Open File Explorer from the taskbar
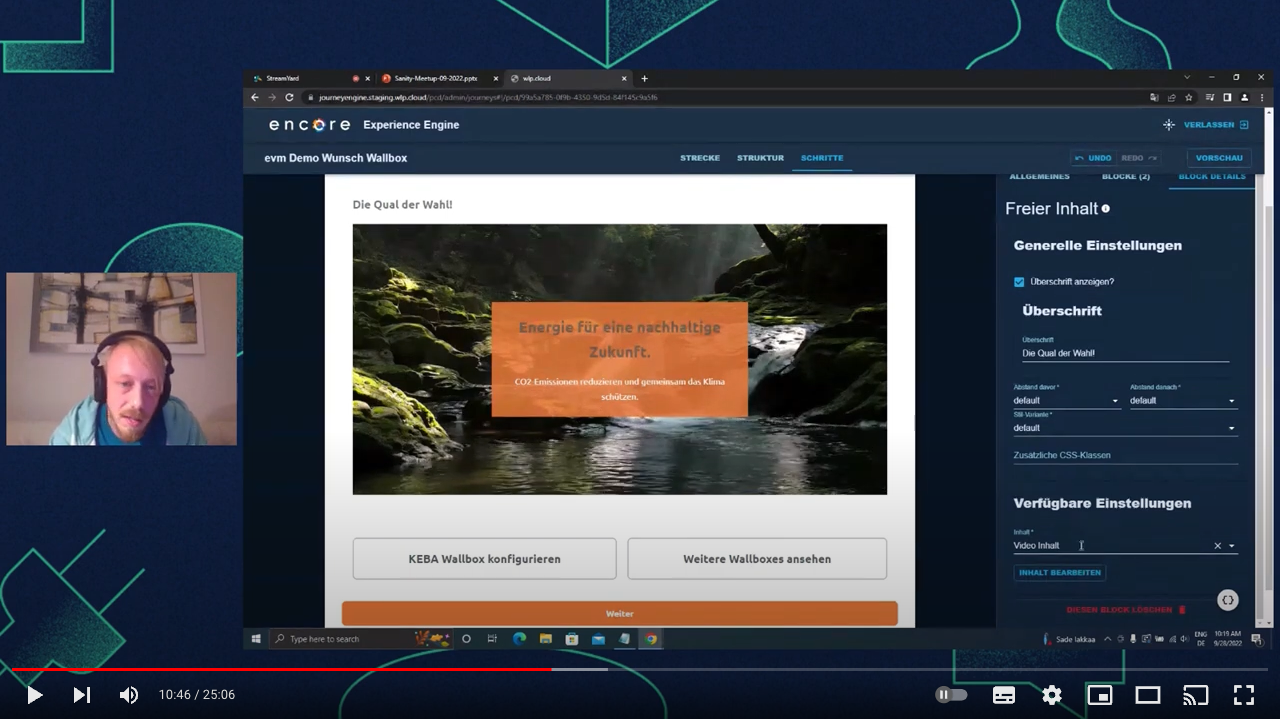Image resolution: width=1280 pixels, height=719 pixels. 545,639
